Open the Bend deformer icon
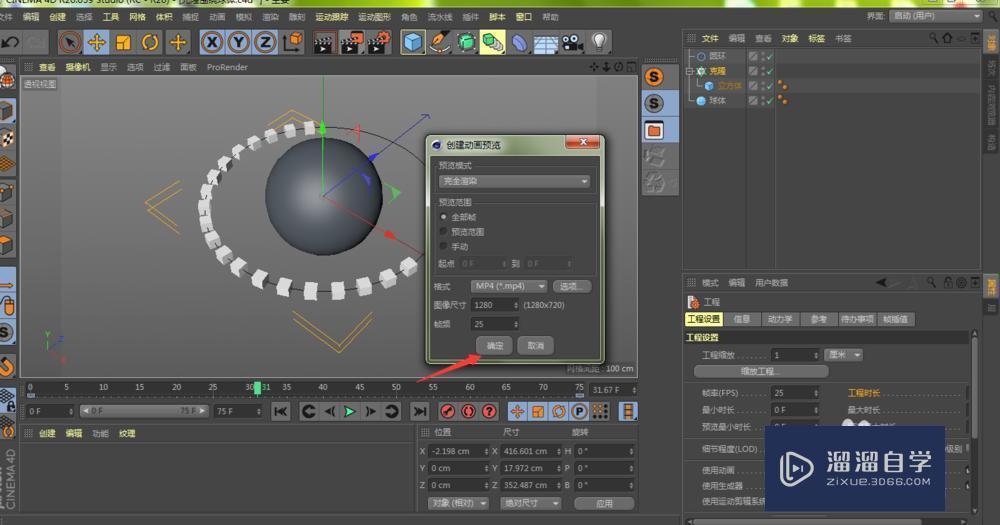 pos(520,43)
